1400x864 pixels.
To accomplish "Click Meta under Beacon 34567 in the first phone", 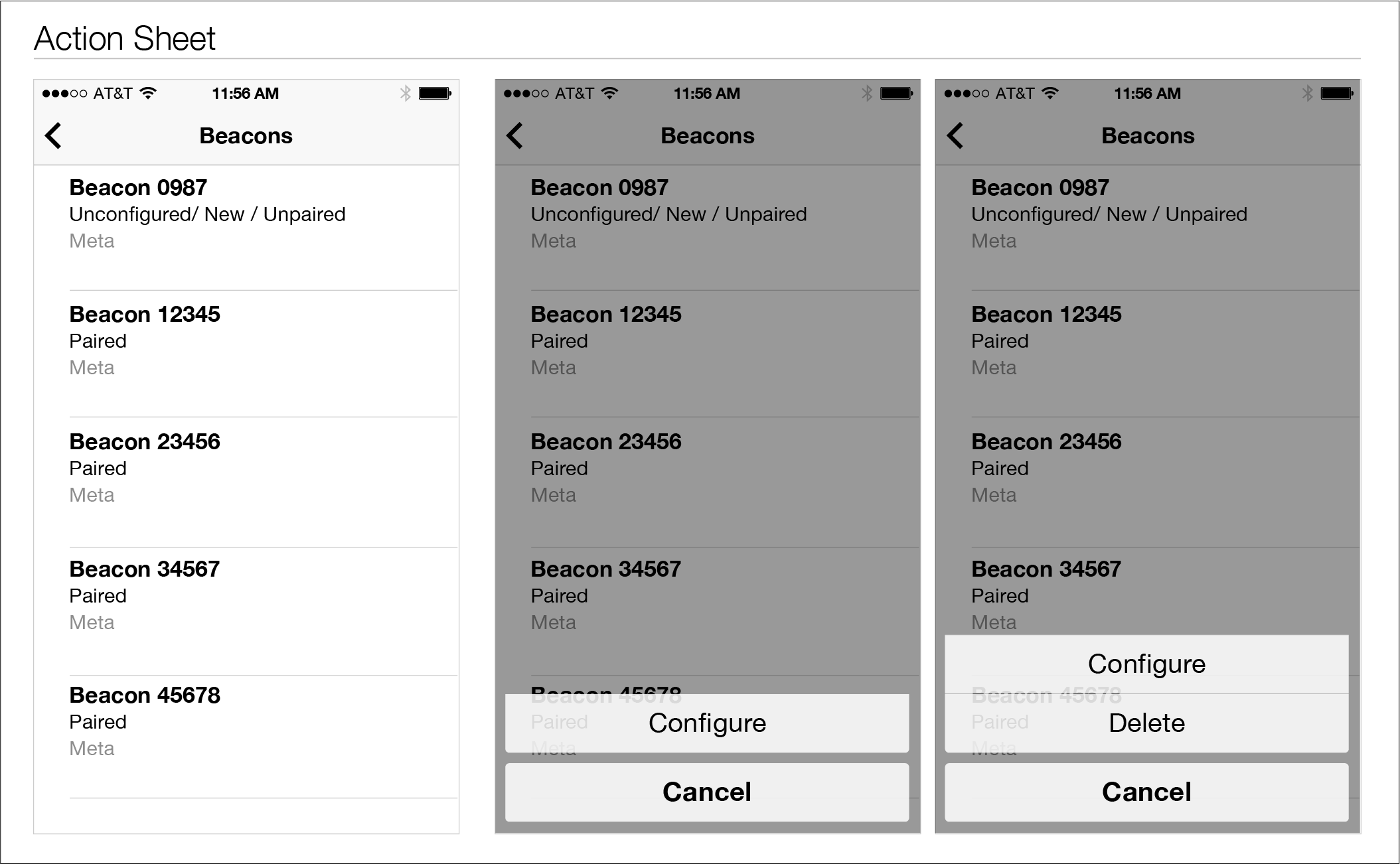I will coord(92,622).
